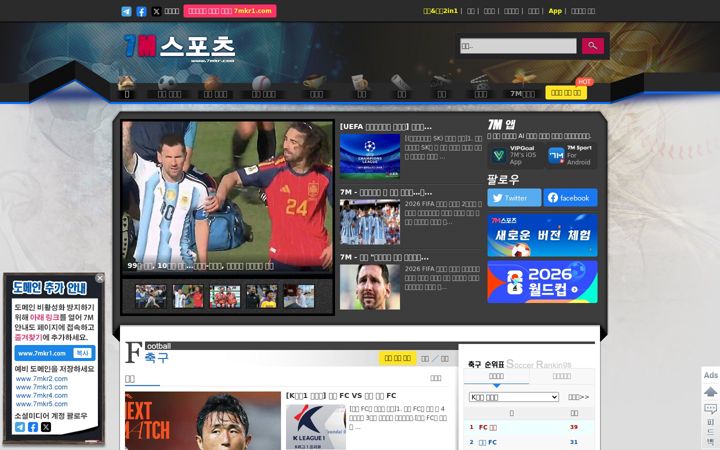Open the [UEFA news headline
The image size is (720, 450).
(x=386, y=126)
